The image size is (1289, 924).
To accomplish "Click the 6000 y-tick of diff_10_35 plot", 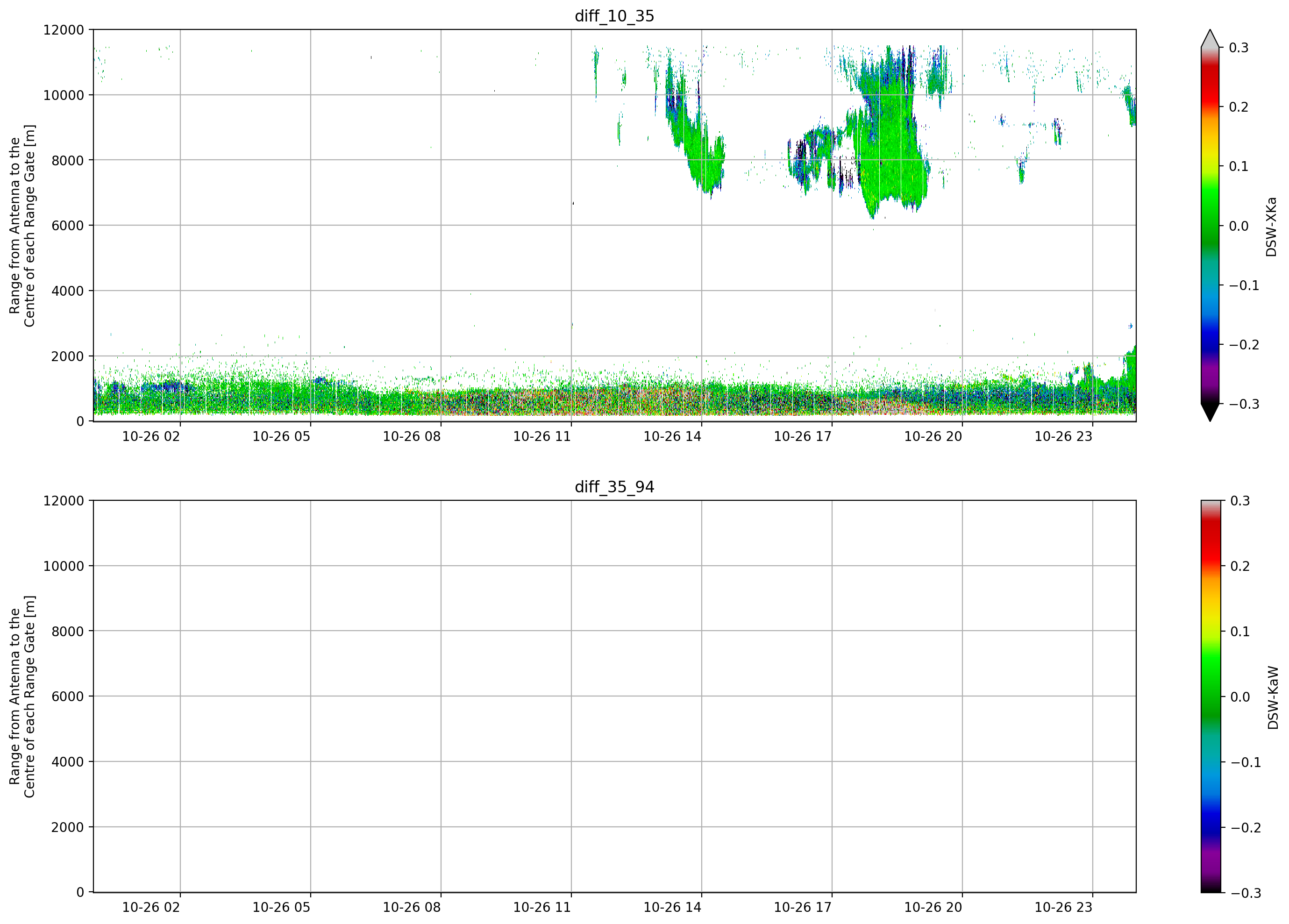I will [x=67, y=226].
